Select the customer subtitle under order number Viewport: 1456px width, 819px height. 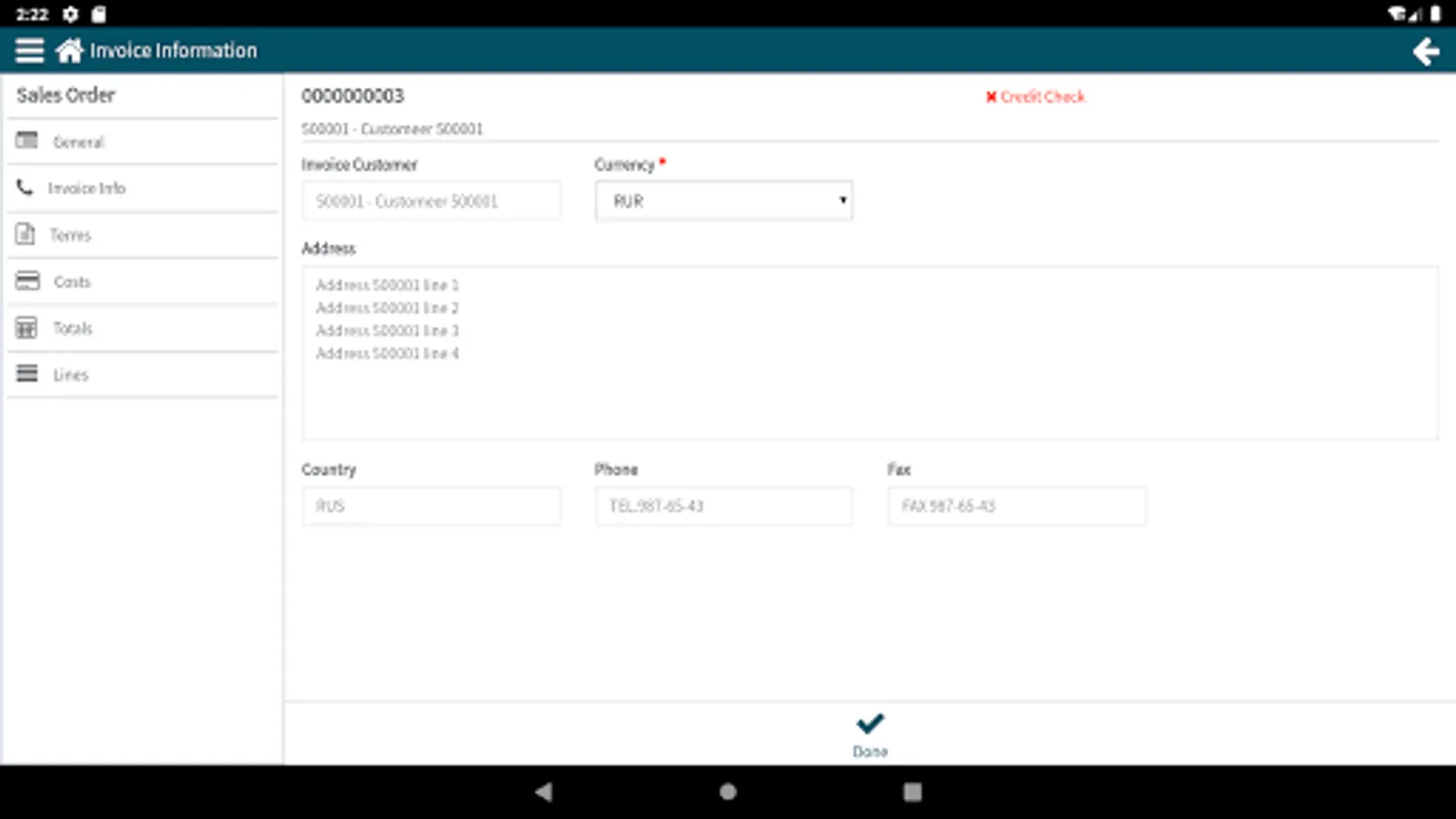[392, 128]
